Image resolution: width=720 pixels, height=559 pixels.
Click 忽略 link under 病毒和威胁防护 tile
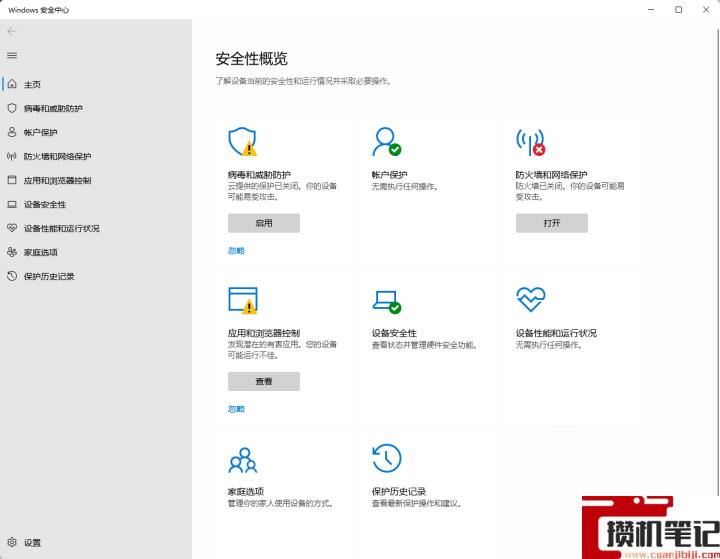pos(236,250)
